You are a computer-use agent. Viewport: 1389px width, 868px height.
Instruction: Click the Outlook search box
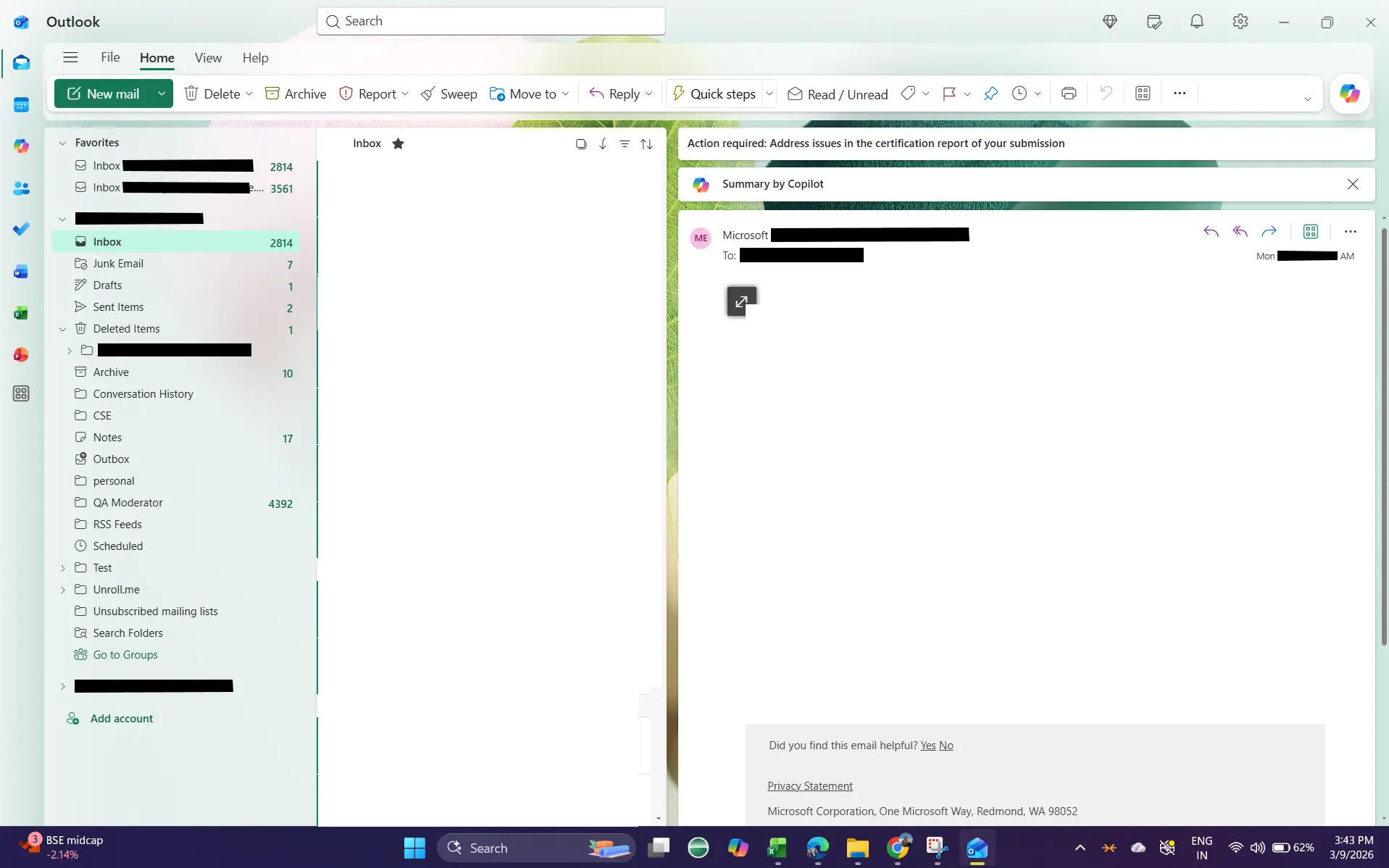pos(491,21)
